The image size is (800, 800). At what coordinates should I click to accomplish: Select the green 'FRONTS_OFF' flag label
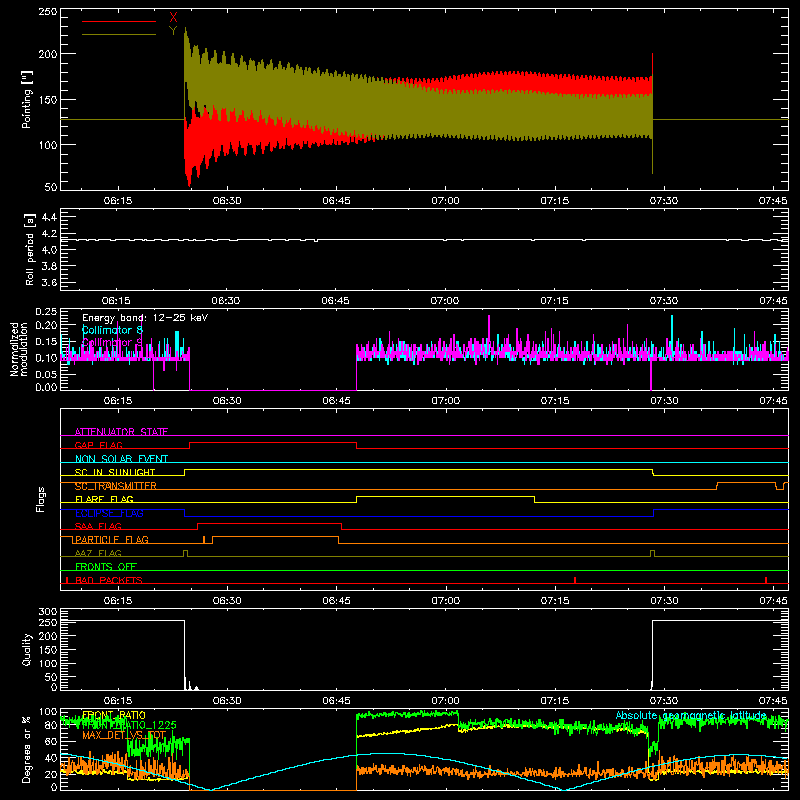(106, 567)
